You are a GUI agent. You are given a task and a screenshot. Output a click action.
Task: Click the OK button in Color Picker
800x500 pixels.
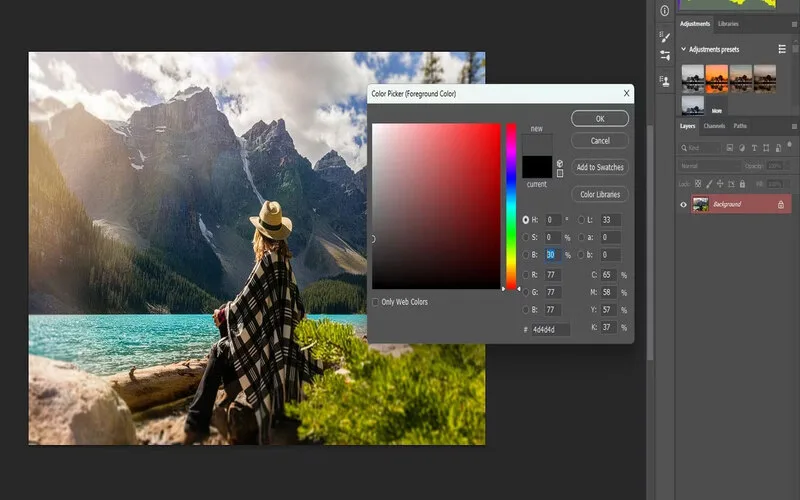[x=600, y=118]
